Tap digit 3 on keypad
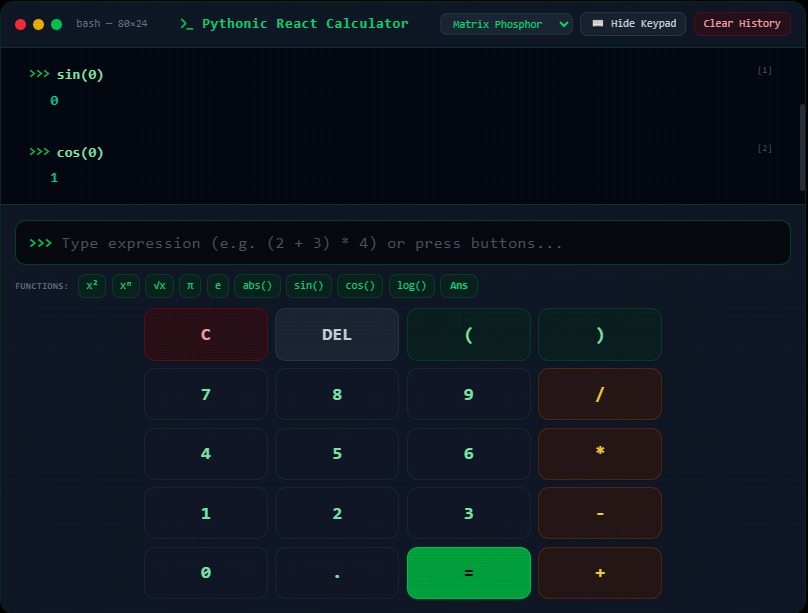 coord(468,513)
